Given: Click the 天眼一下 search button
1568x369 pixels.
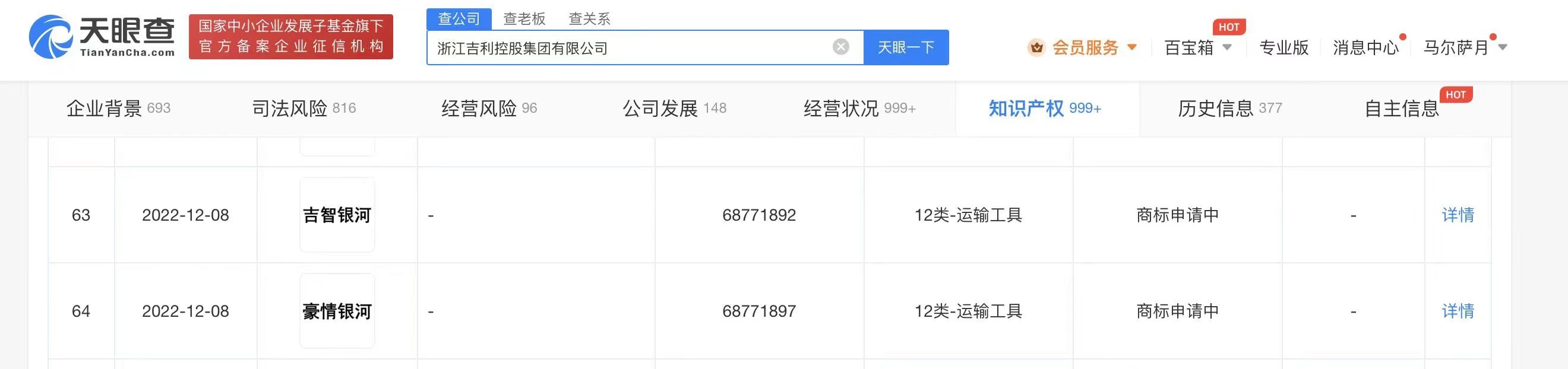Looking at the screenshot, I should 906,47.
